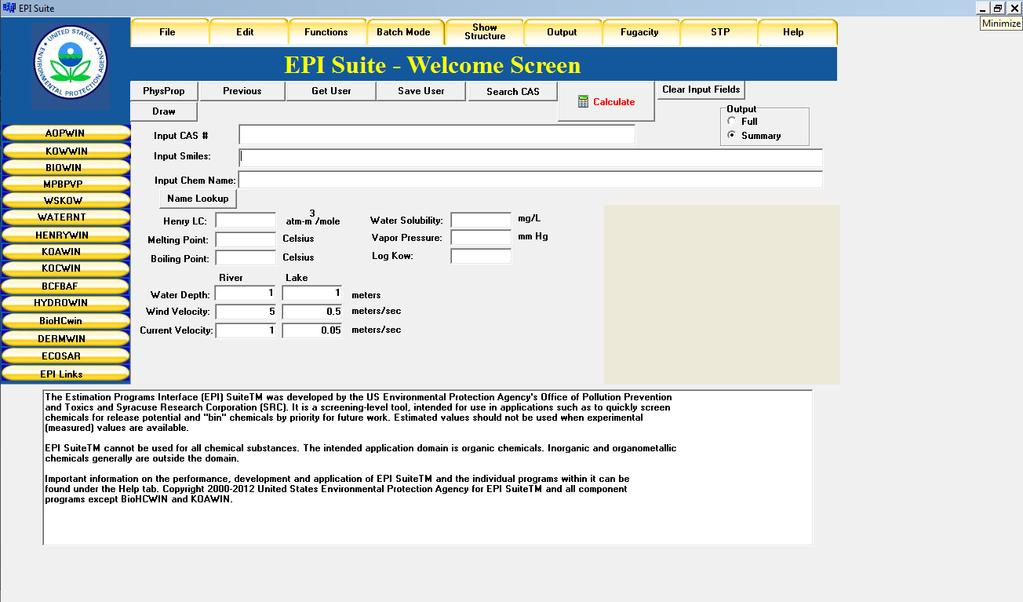This screenshot has height=602, width=1023.
Task: Click the Vapor Pressure input field
Action: point(481,237)
